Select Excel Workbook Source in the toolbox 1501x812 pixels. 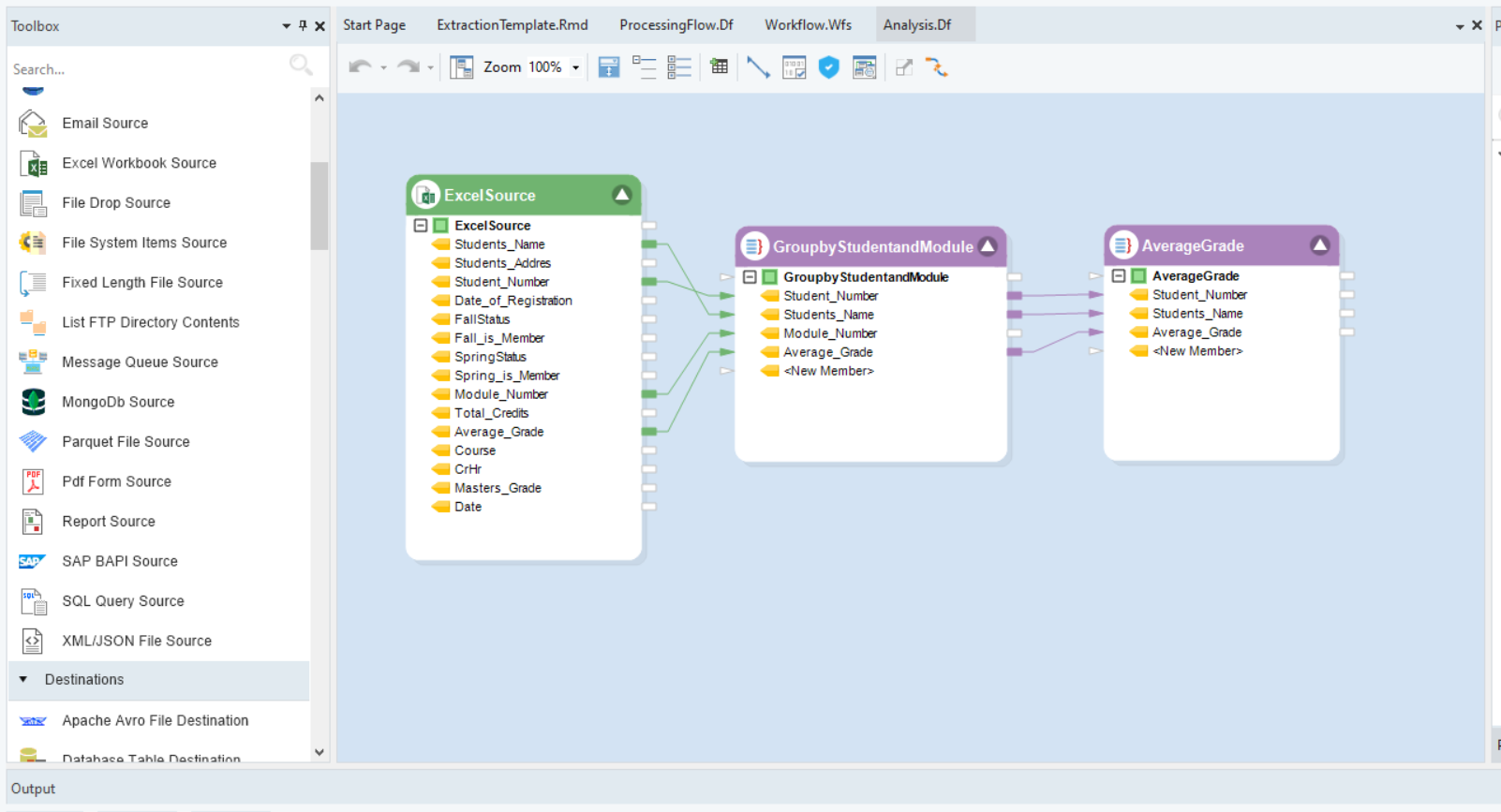[139, 163]
